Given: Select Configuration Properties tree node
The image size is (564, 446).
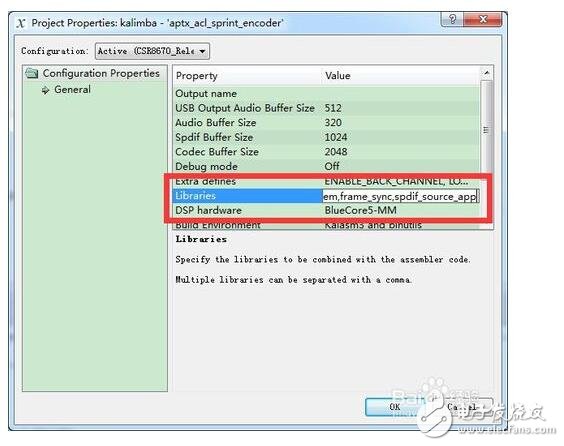Looking at the screenshot, I should click(x=101, y=73).
